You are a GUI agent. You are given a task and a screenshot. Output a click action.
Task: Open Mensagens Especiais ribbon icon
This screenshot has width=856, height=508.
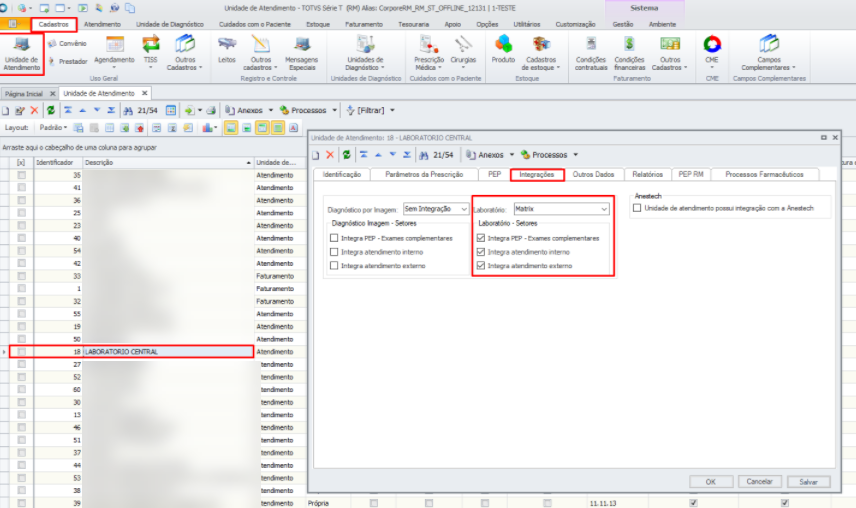(x=301, y=53)
